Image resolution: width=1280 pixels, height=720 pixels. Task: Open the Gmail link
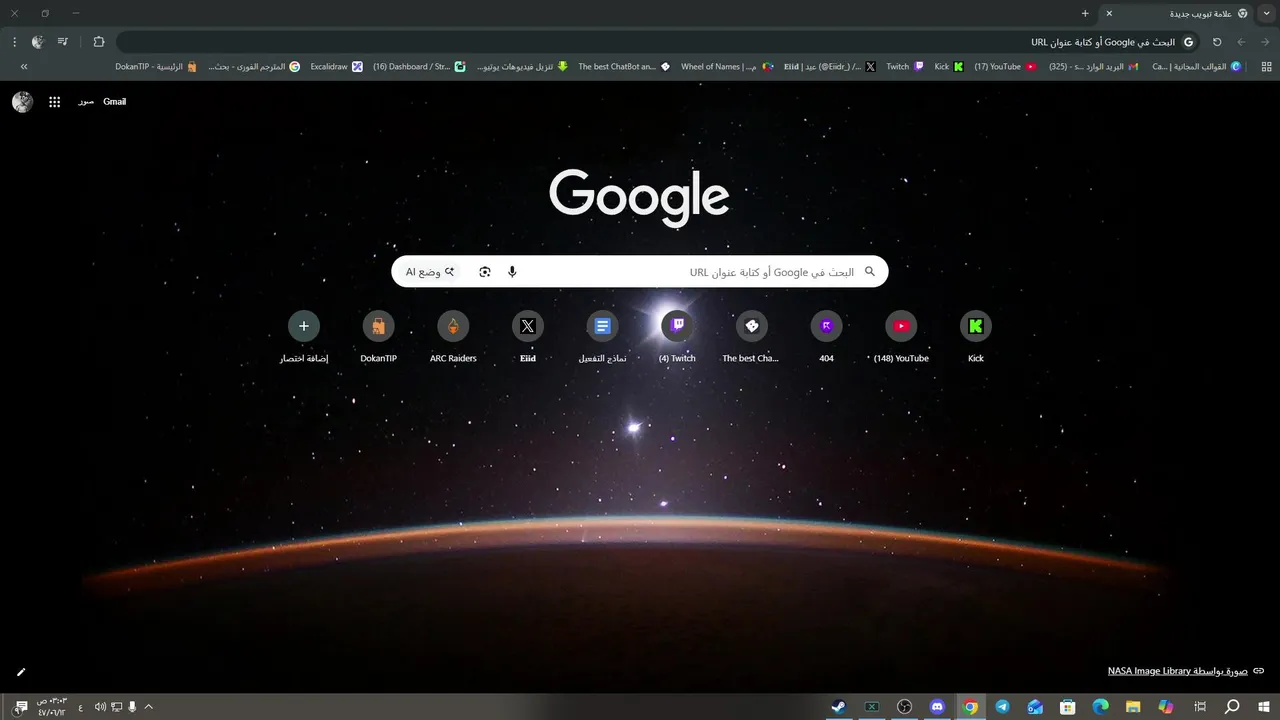click(114, 102)
